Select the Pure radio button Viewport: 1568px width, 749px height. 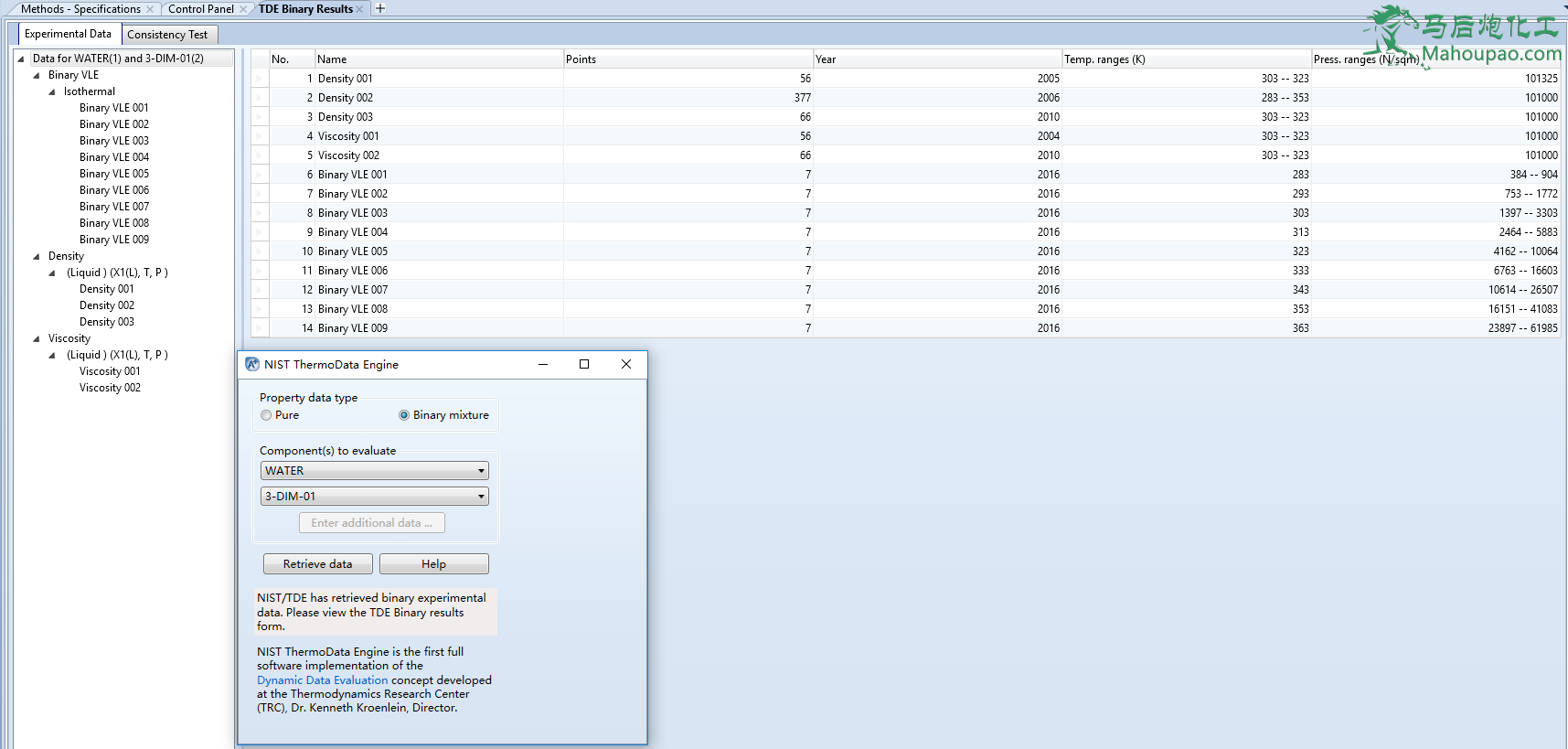(x=266, y=415)
